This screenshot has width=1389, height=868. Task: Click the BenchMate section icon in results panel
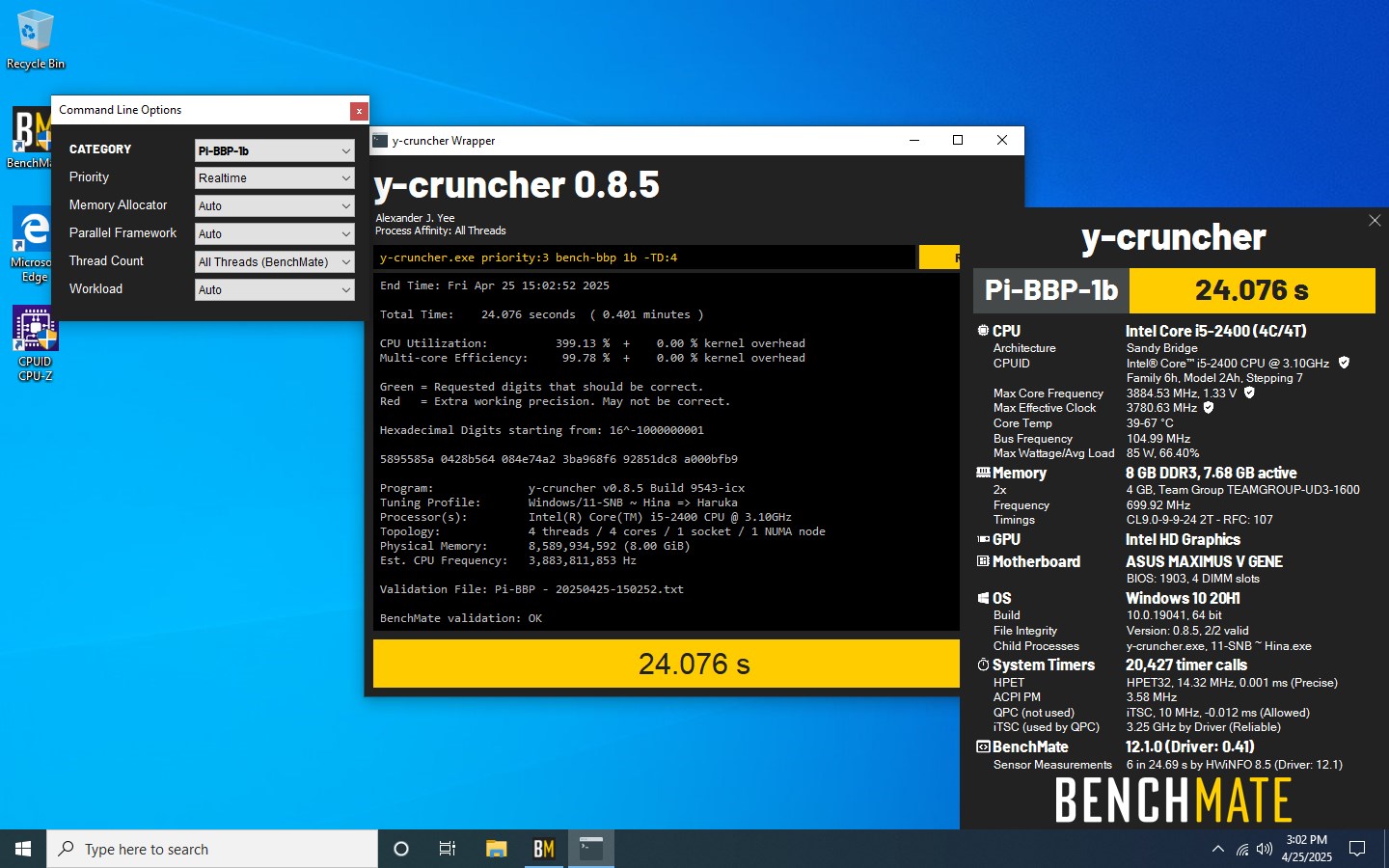pos(983,746)
